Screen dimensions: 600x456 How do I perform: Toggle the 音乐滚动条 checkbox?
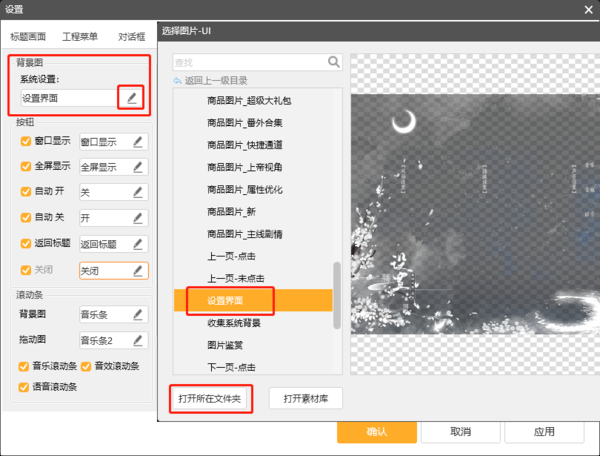[x=25, y=365]
